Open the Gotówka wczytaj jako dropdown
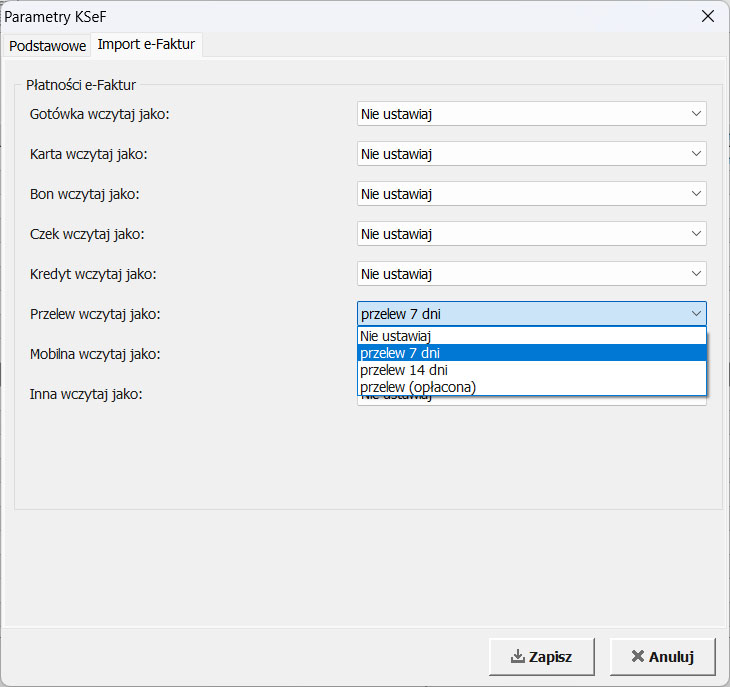Image resolution: width=730 pixels, height=687 pixels. 531,114
